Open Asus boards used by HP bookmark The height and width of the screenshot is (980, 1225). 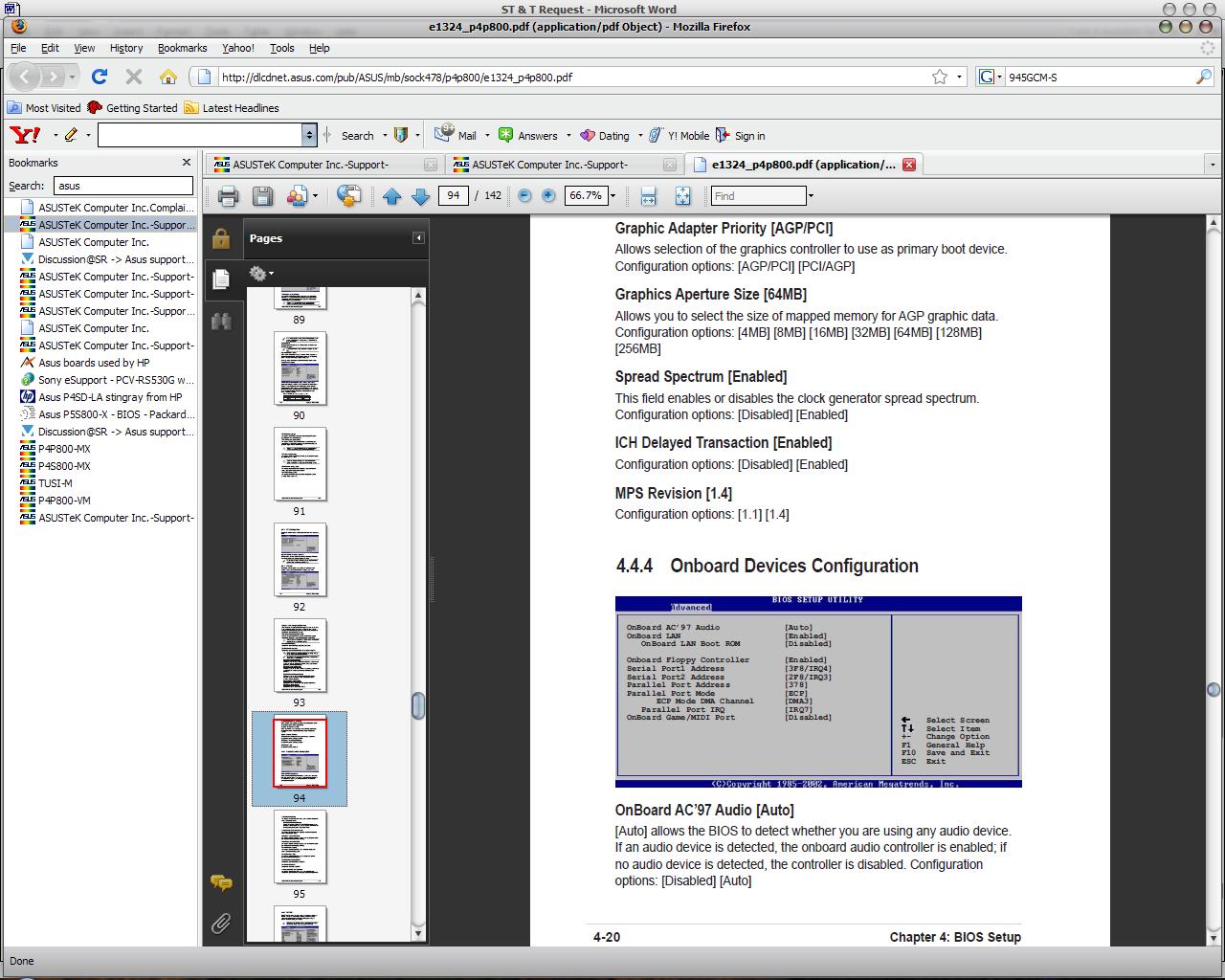pyautogui.click(x=94, y=363)
